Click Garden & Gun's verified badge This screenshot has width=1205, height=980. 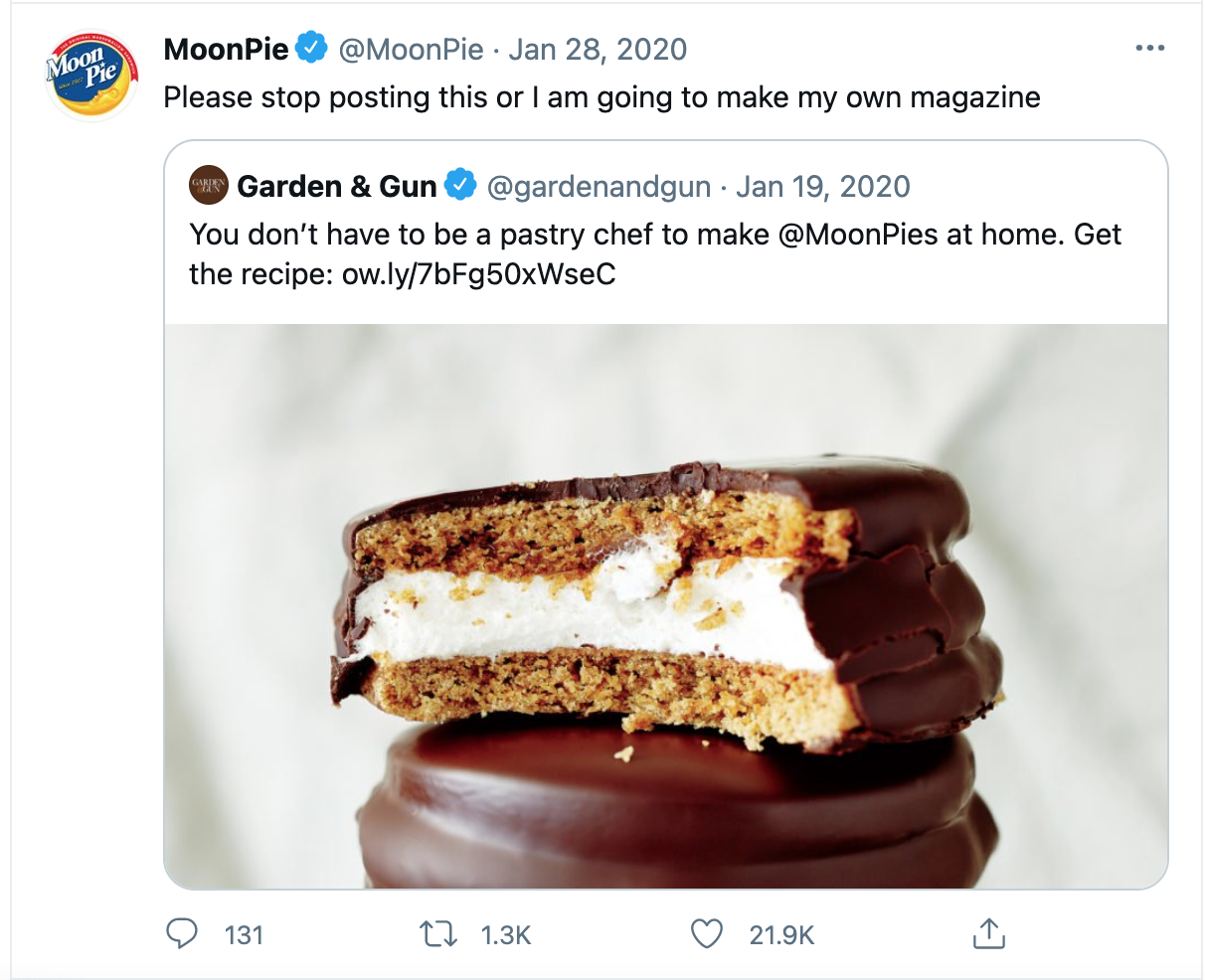click(460, 186)
